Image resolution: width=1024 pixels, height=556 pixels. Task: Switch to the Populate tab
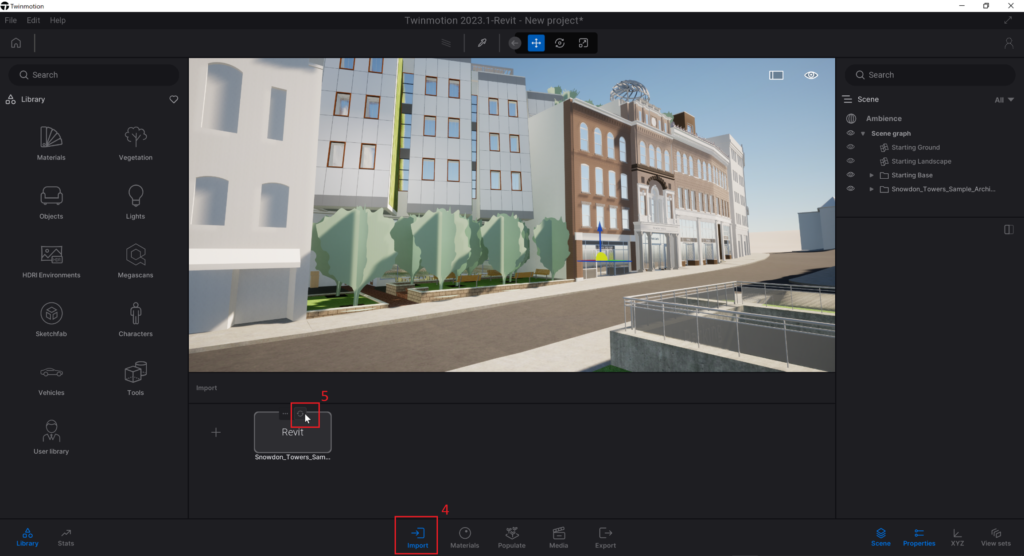tap(511, 537)
